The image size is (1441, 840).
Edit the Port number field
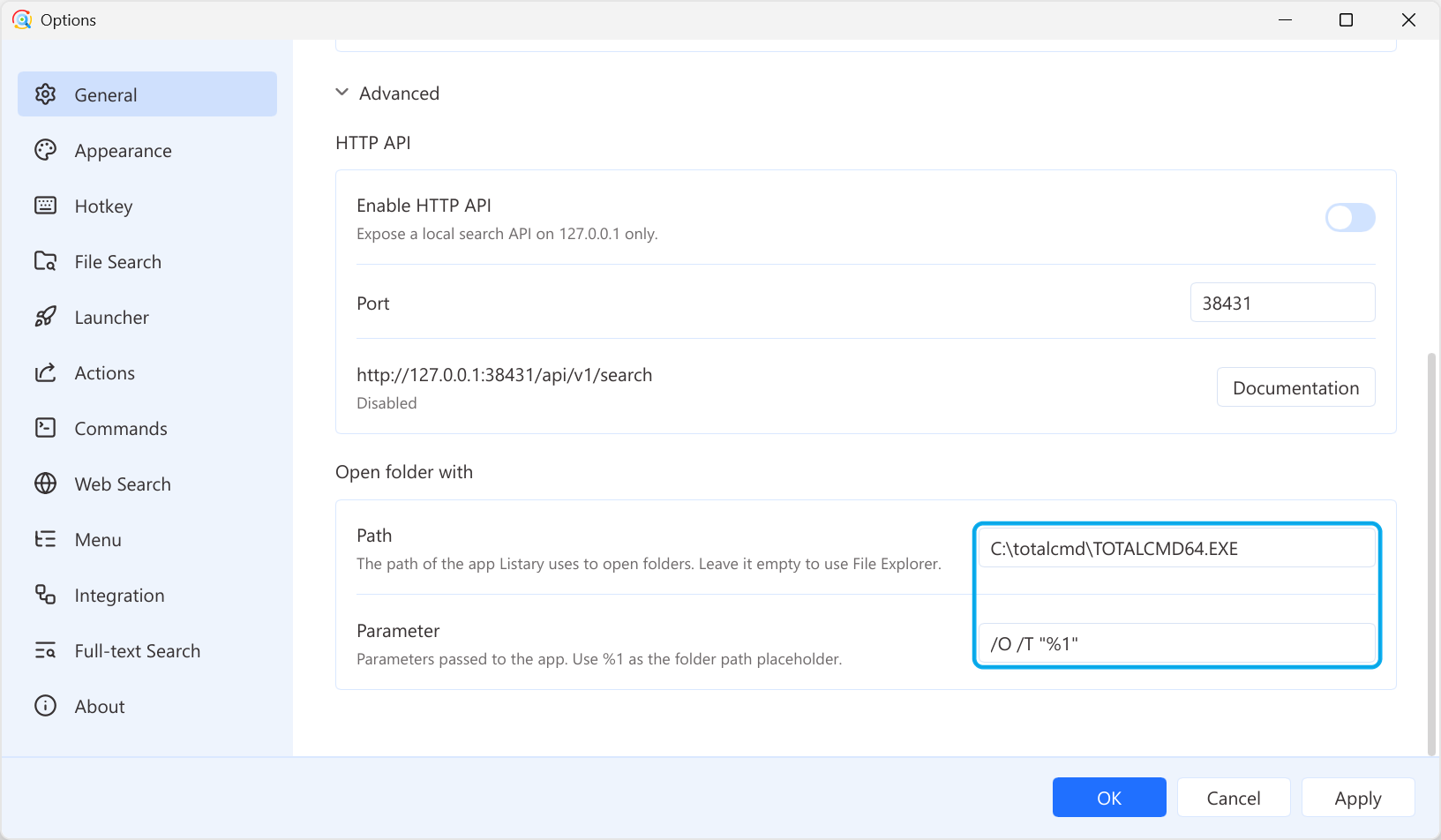click(x=1282, y=303)
